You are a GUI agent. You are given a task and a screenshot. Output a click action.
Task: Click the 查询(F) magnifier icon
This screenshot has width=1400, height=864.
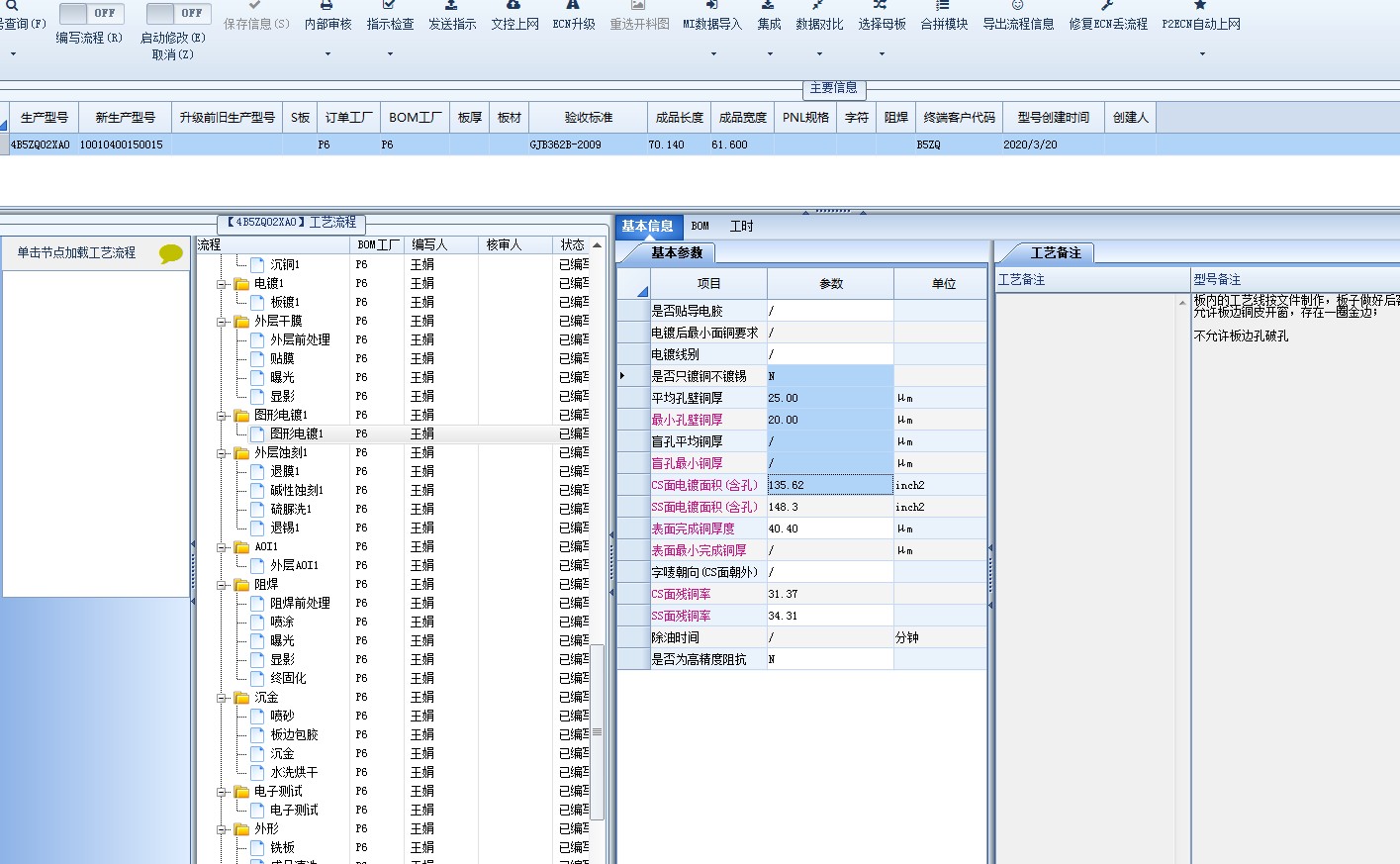13,5
